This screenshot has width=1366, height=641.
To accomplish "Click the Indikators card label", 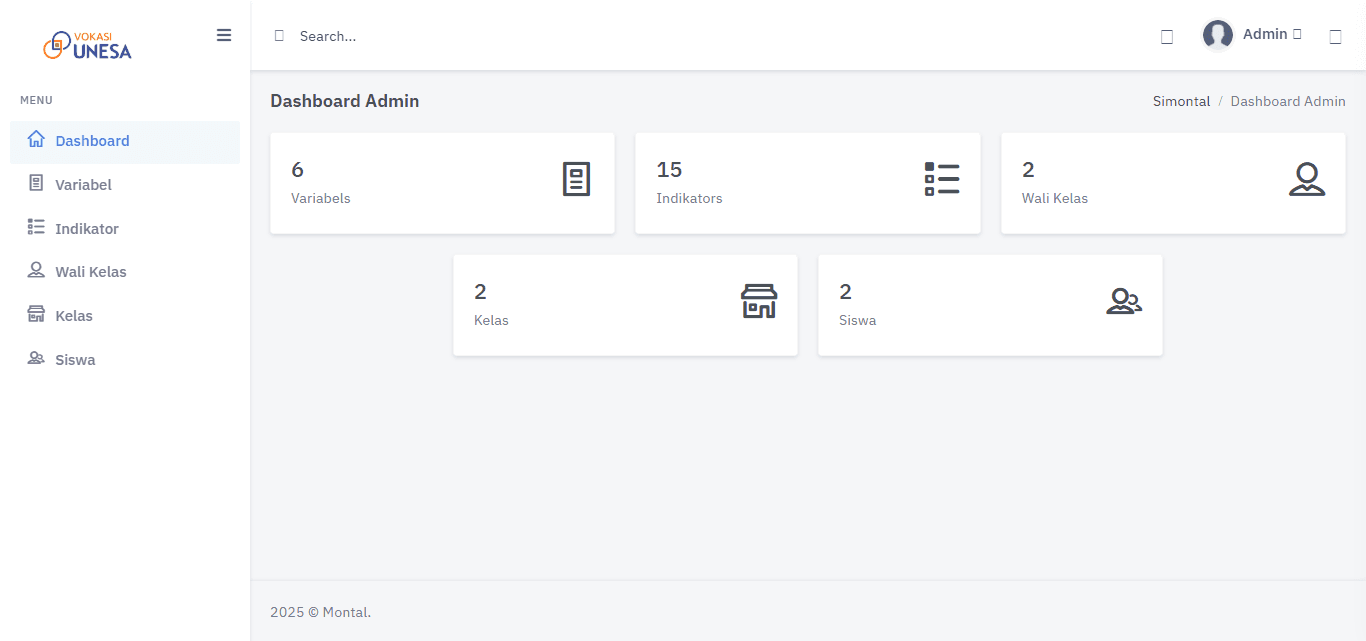I will pyautogui.click(x=689, y=198).
